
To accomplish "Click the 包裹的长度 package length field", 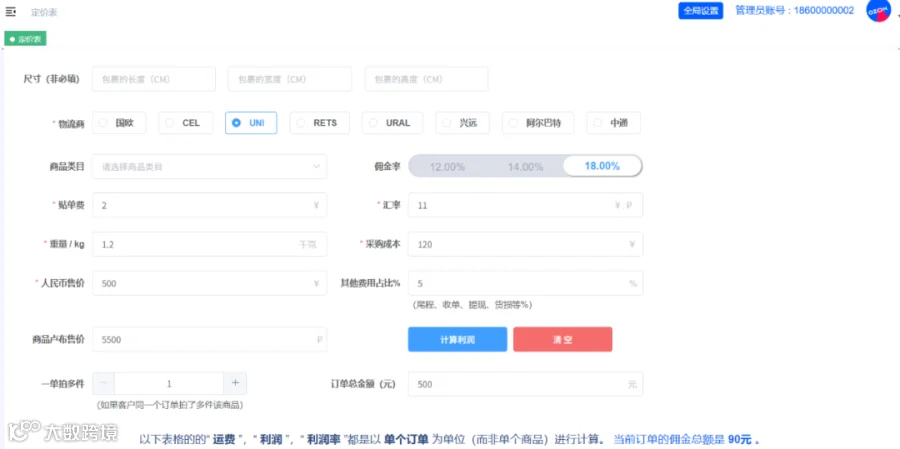I will (x=154, y=79).
